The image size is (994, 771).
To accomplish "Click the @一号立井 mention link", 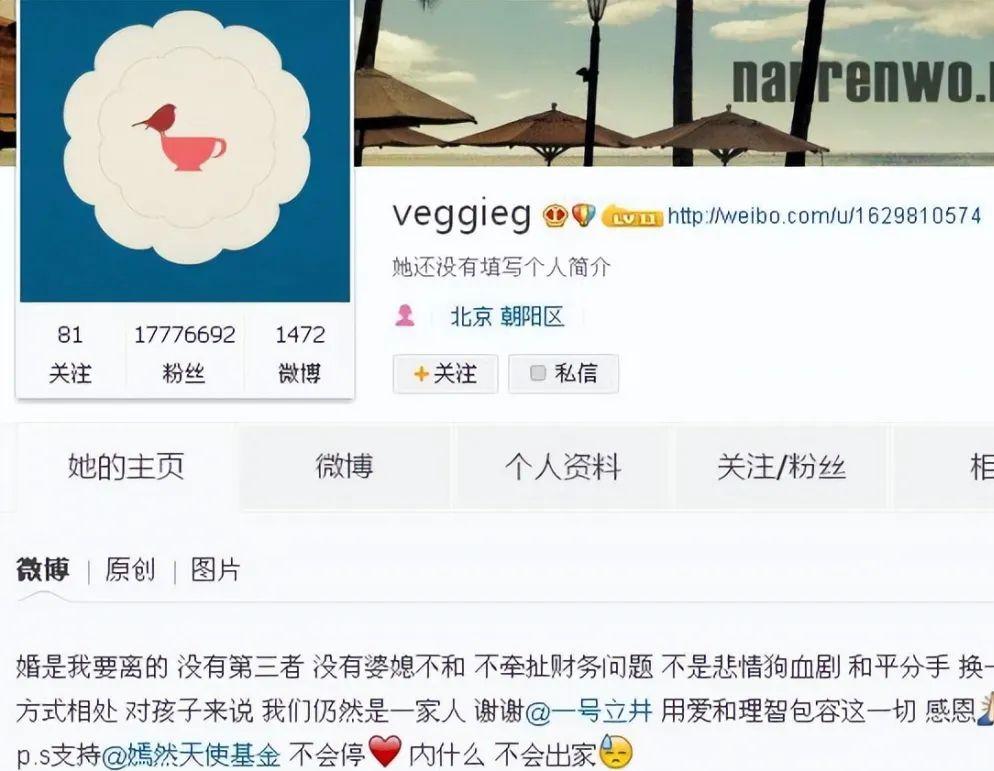I will pos(589,711).
